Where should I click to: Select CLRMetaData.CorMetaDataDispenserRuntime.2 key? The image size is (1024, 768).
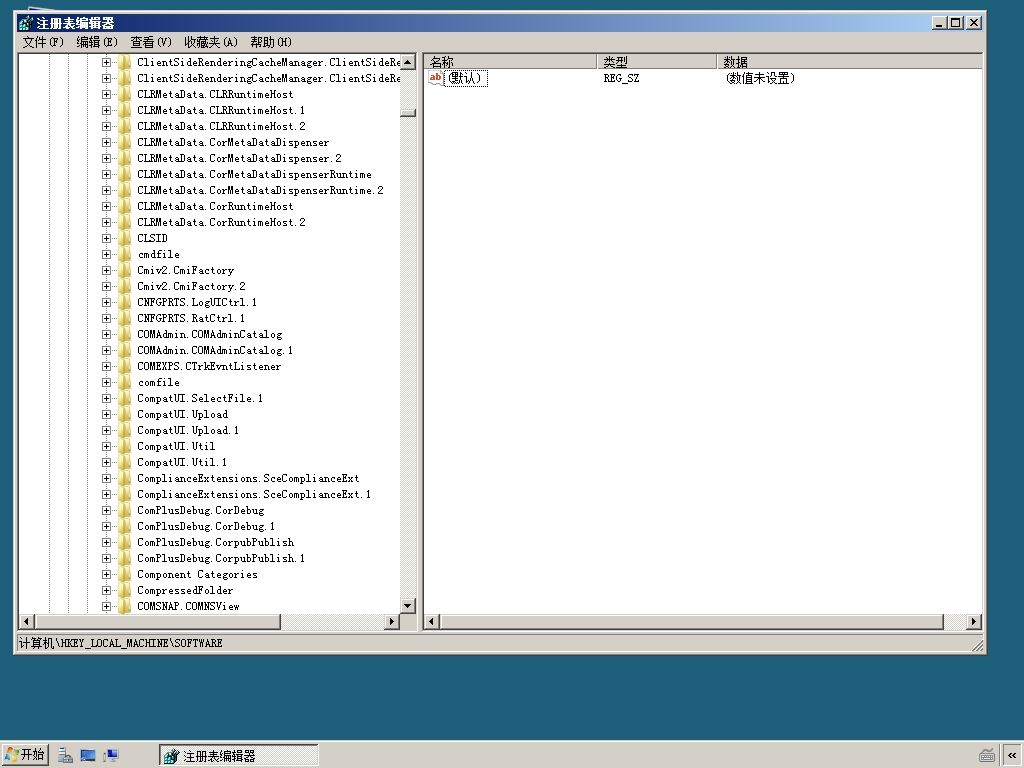[x=260, y=191]
